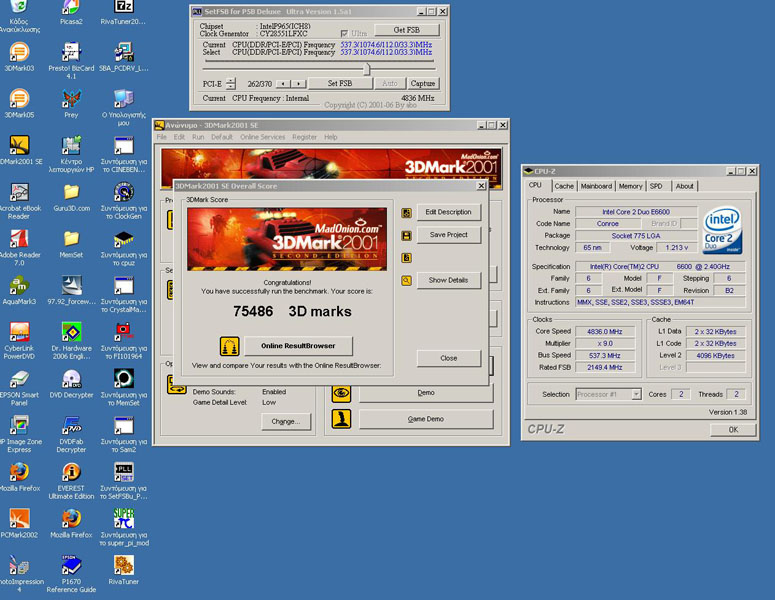Open the Guru3D.com folder
The image size is (775, 600).
point(71,192)
